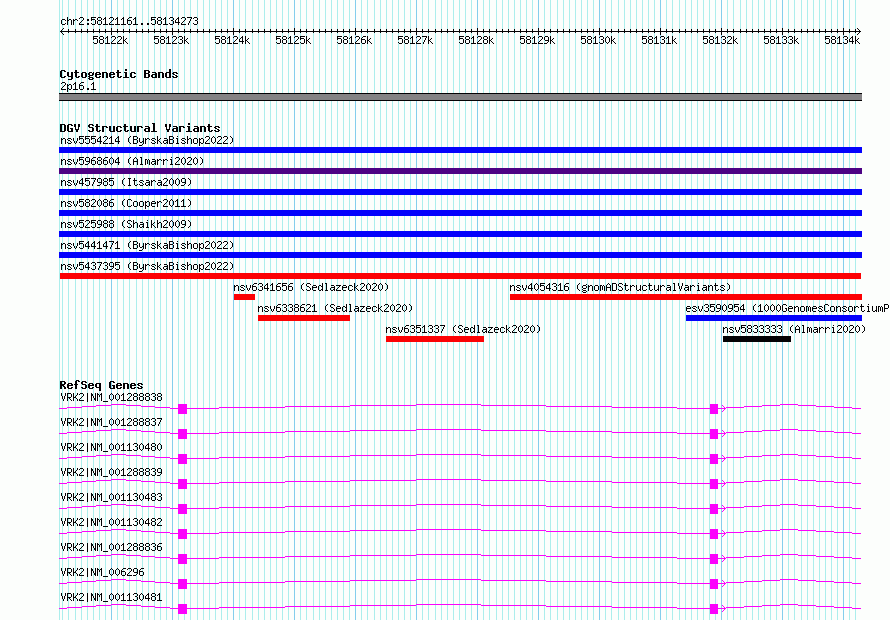This screenshot has height=620, width=890.
Task: Click the nsv5441471 (ByrskaBishop2022) variant label
Action: click(x=147, y=245)
